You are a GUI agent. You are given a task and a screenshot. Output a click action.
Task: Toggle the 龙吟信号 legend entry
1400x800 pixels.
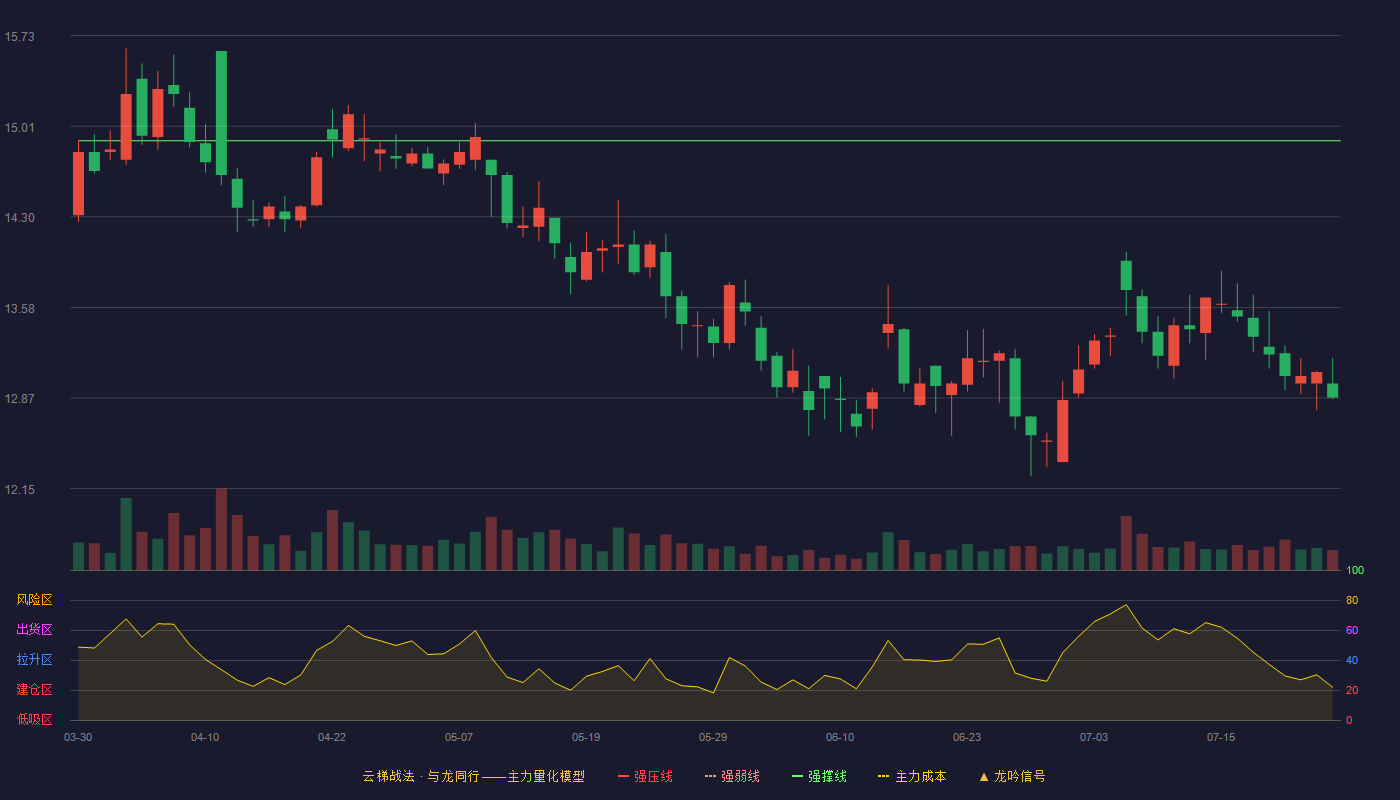pos(1012,776)
